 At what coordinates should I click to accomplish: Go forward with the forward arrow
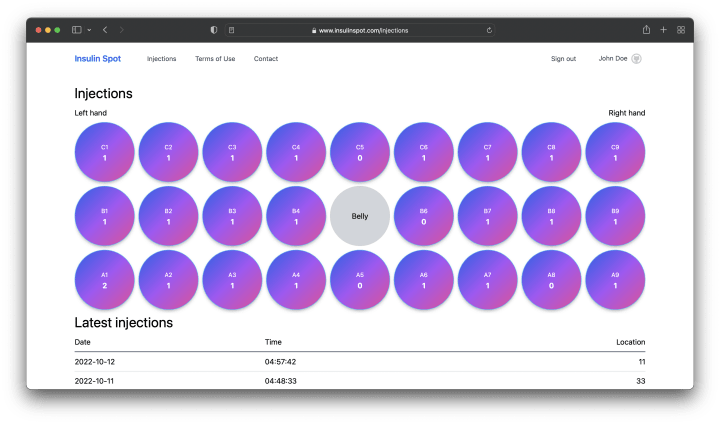(122, 30)
